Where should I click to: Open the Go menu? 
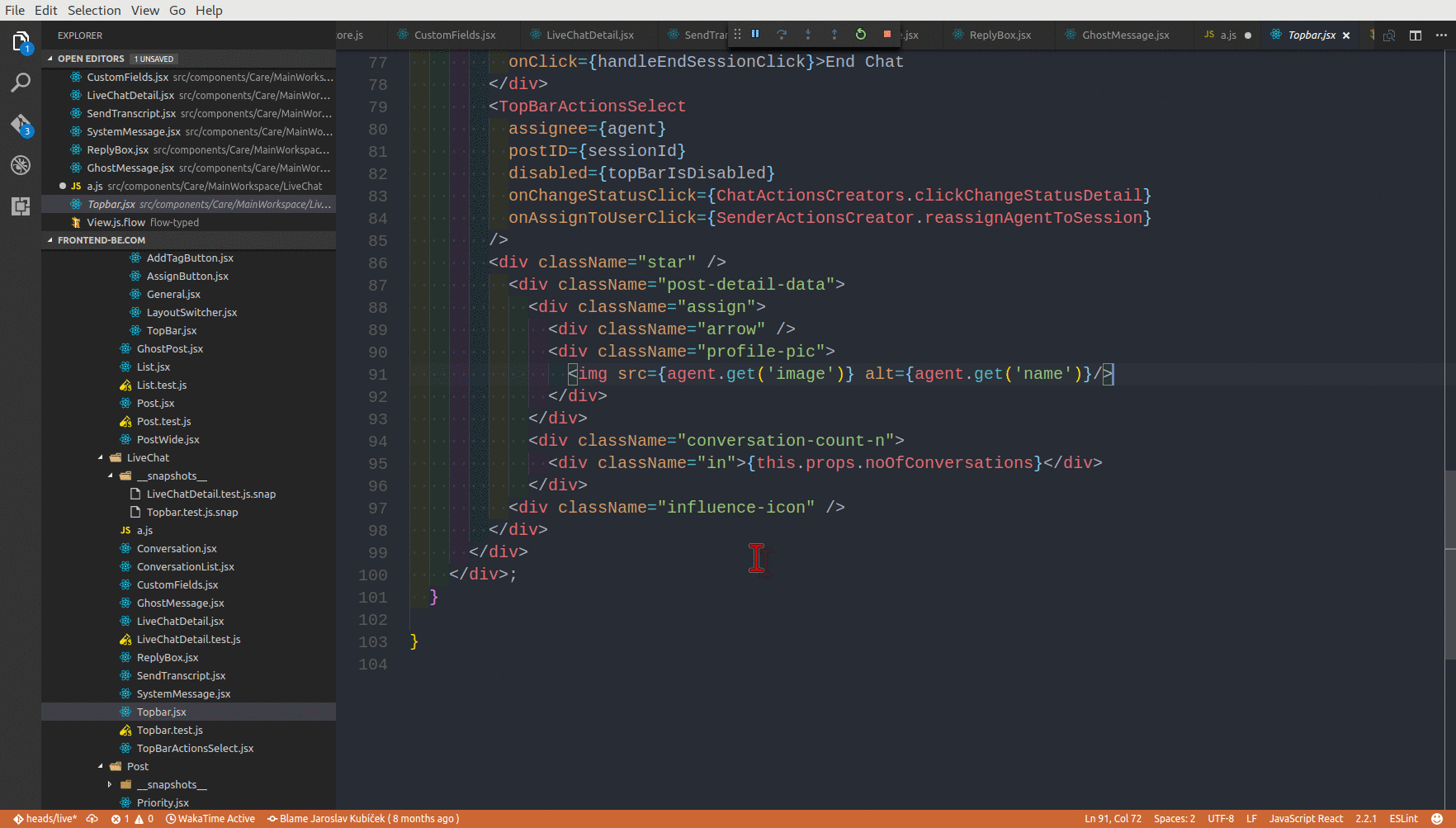(177, 10)
